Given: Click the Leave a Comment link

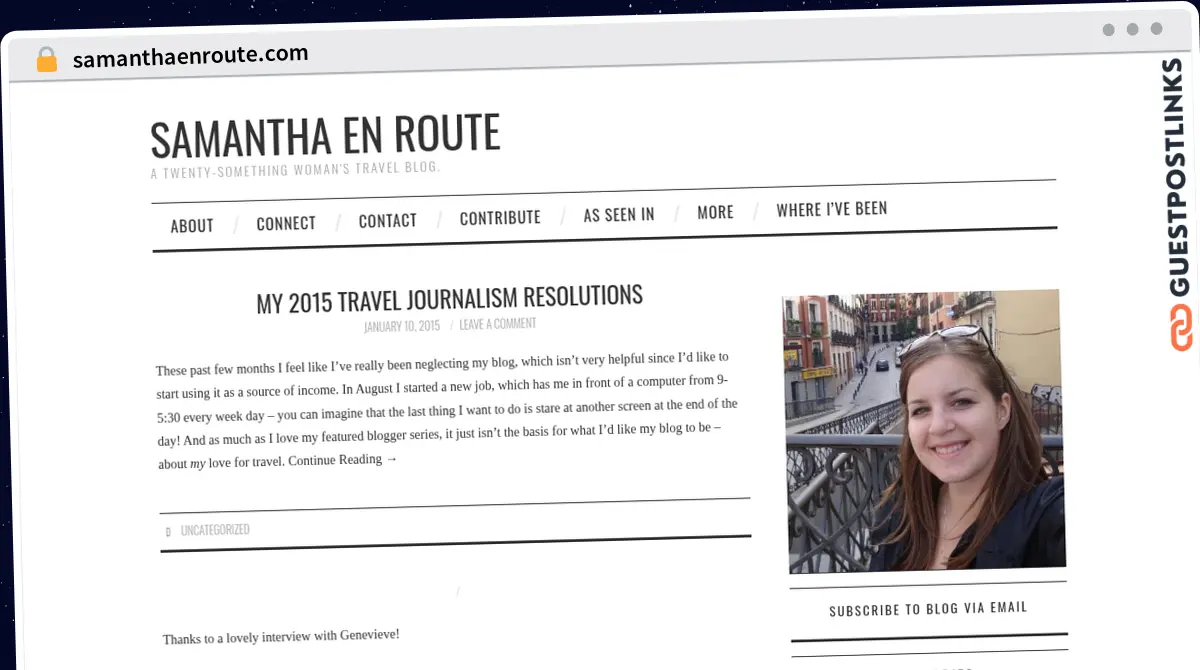Looking at the screenshot, I should [498, 324].
